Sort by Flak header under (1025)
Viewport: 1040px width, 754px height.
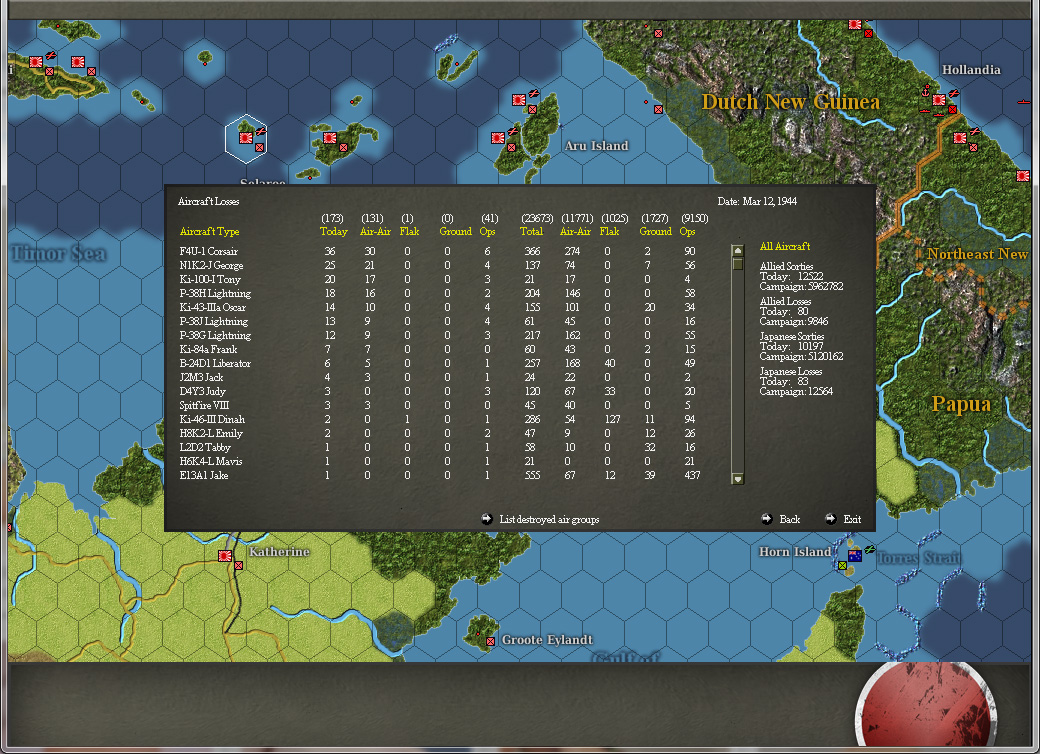pyautogui.click(x=609, y=231)
